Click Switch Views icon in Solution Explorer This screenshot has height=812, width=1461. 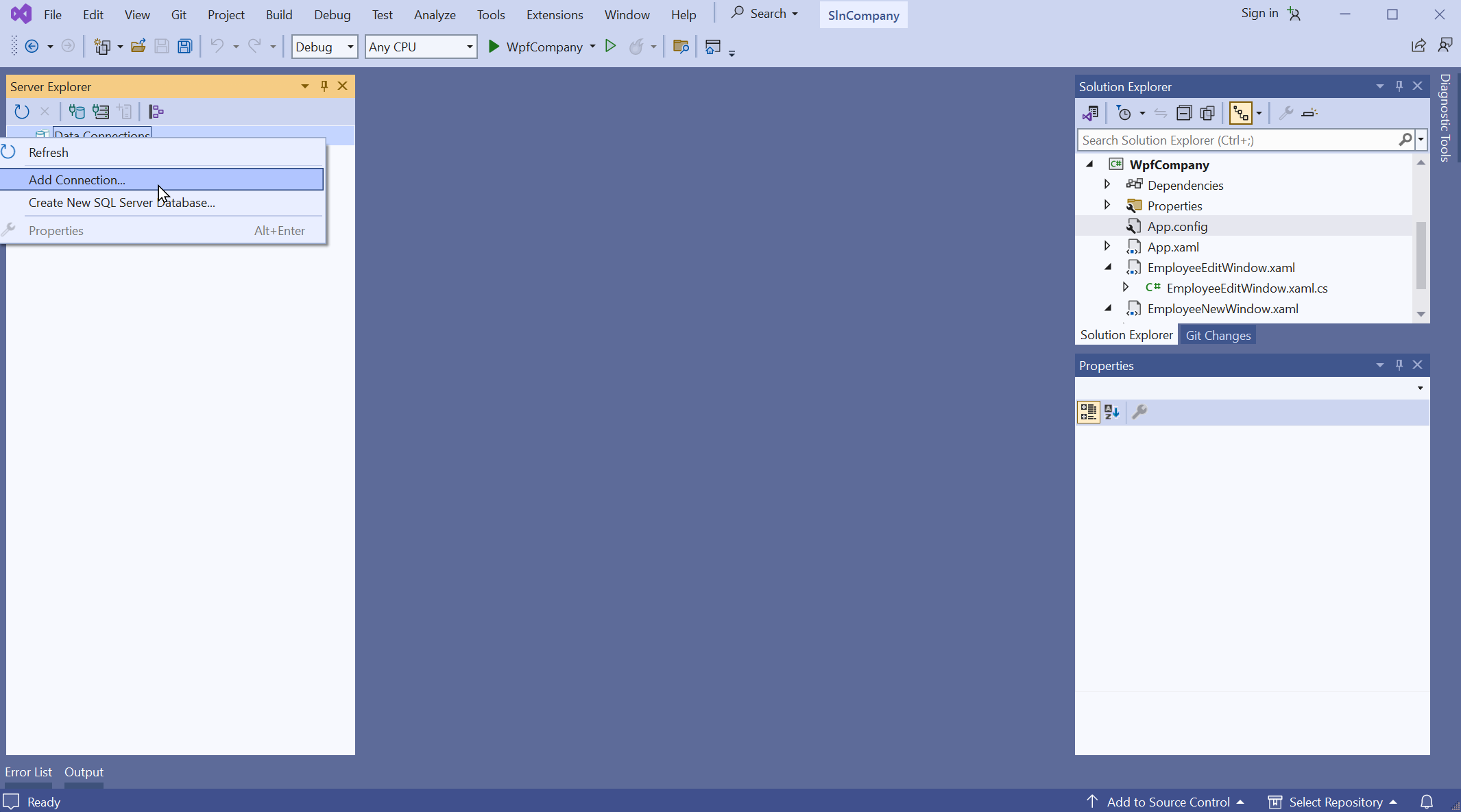(x=1090, y=113)
